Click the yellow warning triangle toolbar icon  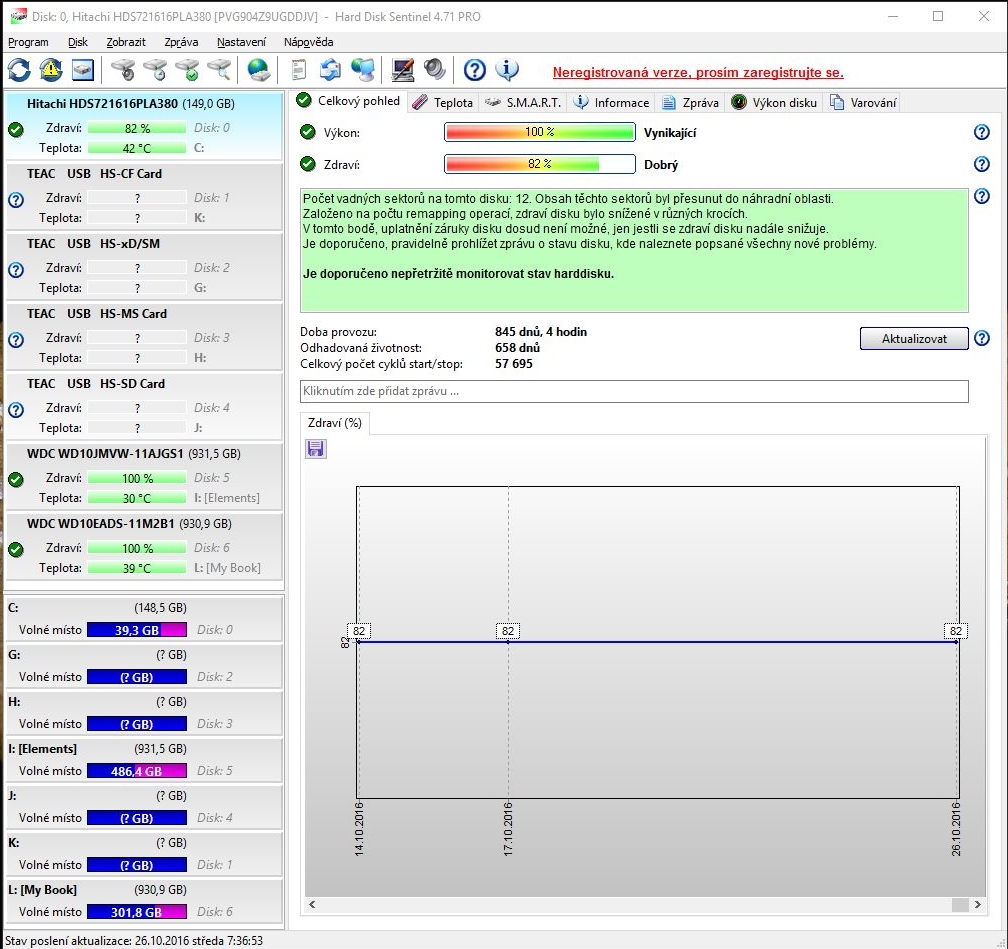pos(51,70)
